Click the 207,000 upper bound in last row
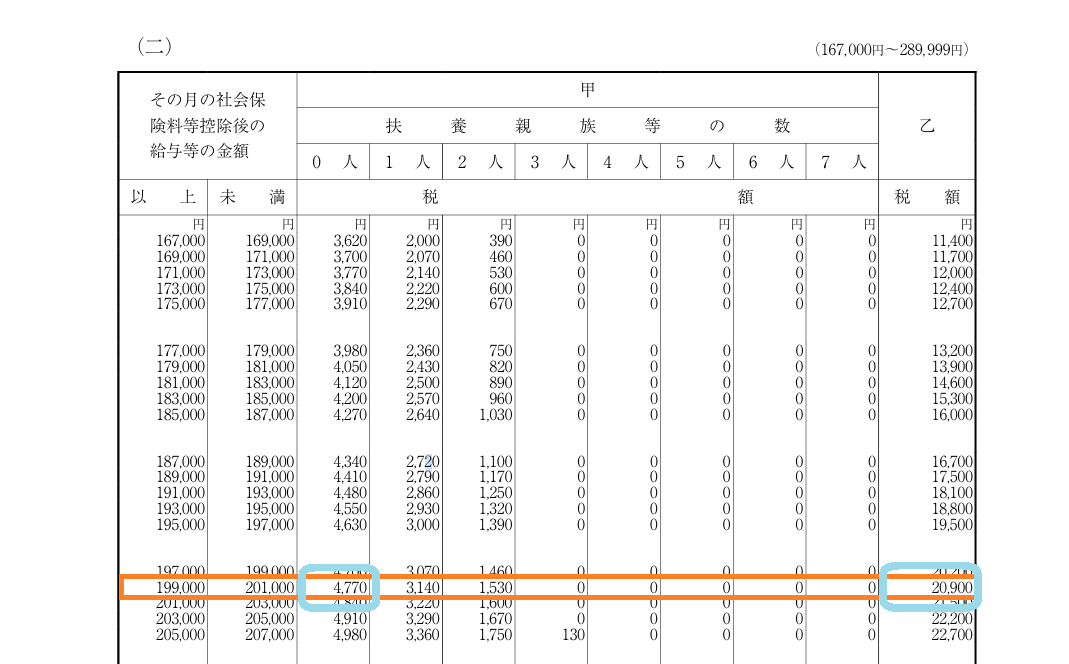The width and height of the screenshot is (1069, 664). point(270,635)
